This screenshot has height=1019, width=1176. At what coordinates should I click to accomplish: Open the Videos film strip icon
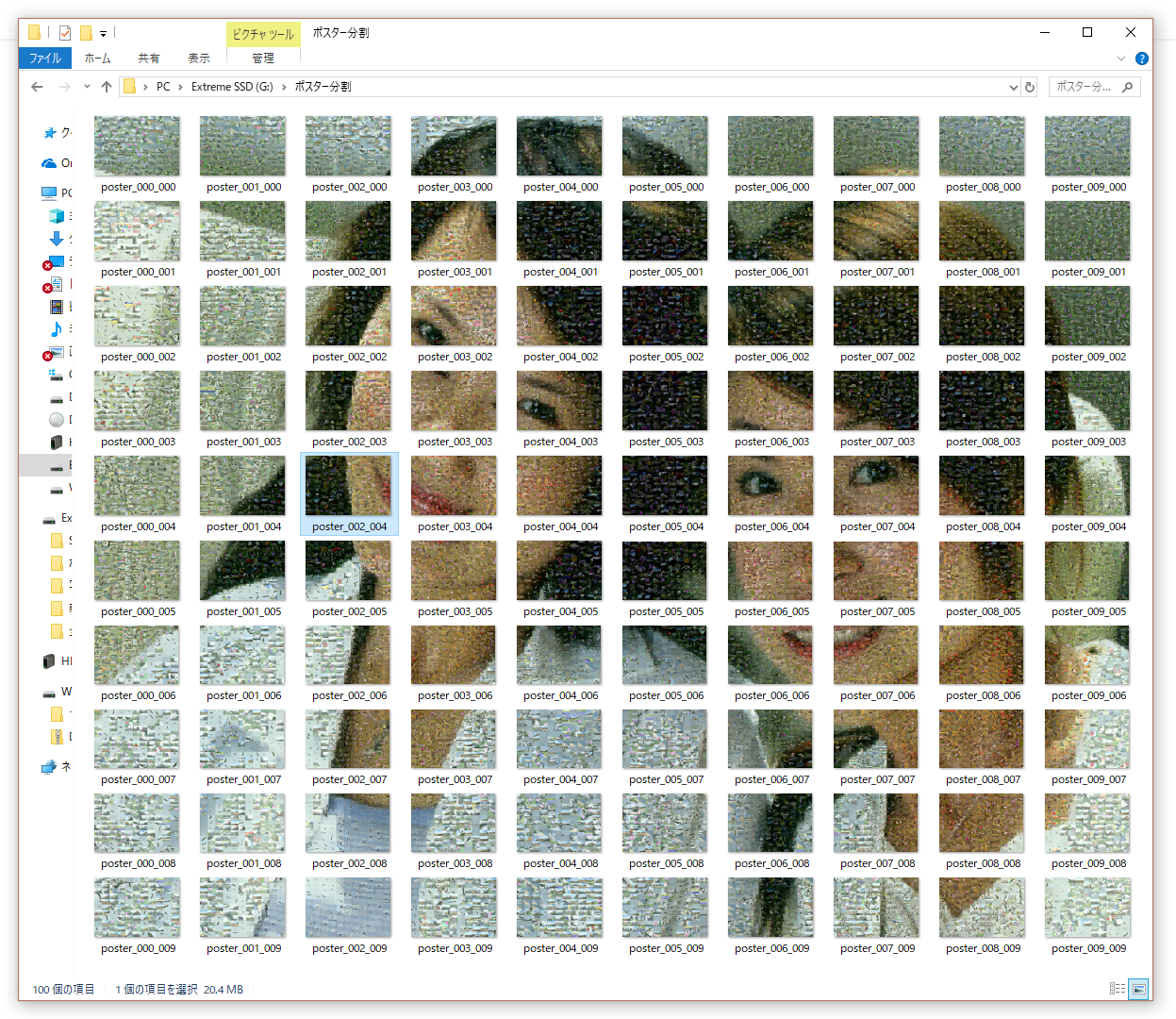pos(57,307)
